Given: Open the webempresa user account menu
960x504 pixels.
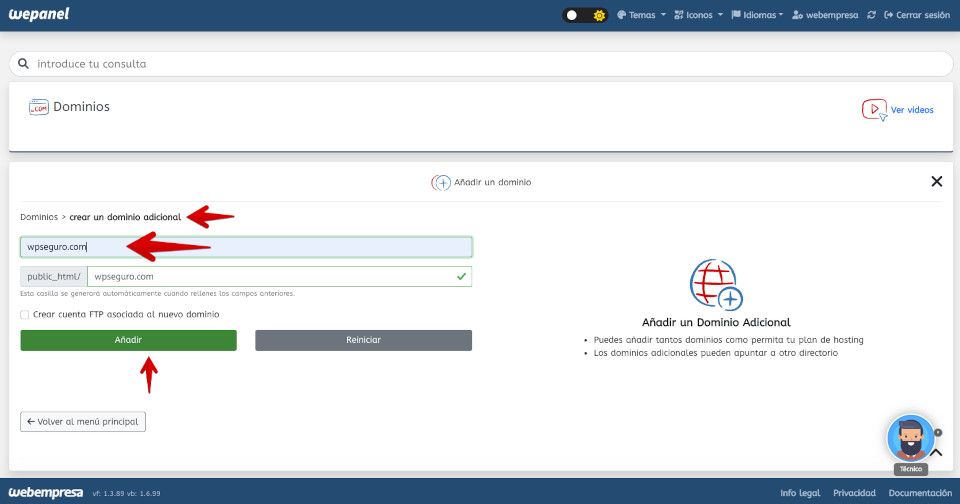Looking at the screenshot, I should point(825,15).
